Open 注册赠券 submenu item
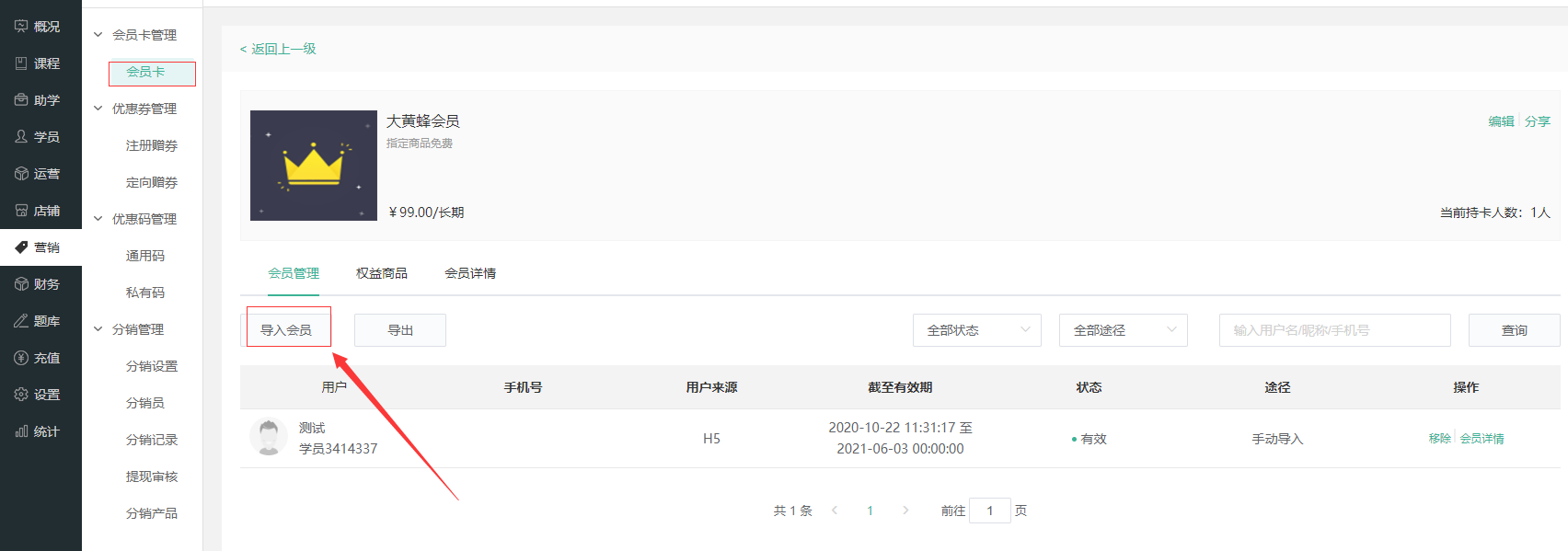This screenshot has height=551, width=1568. click(152, 145)
